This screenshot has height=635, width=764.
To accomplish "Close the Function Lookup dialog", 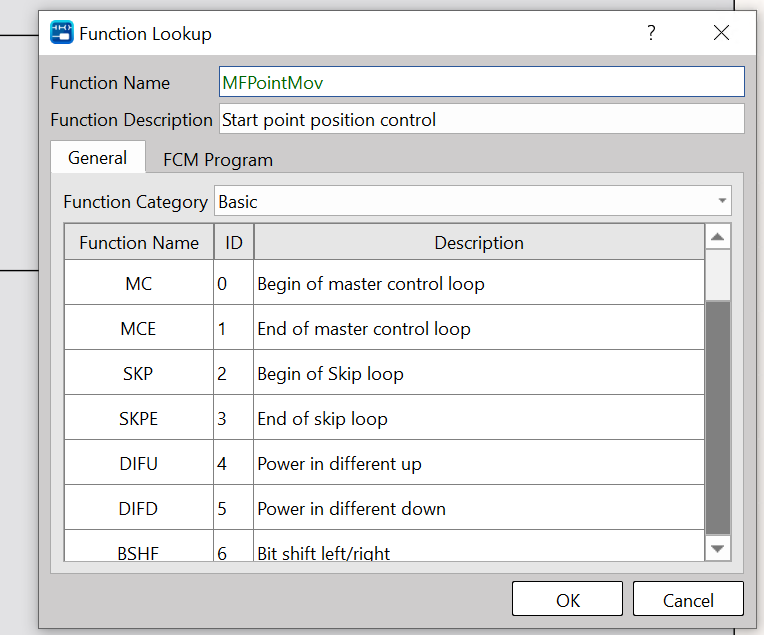I will [x=721, y=33].
